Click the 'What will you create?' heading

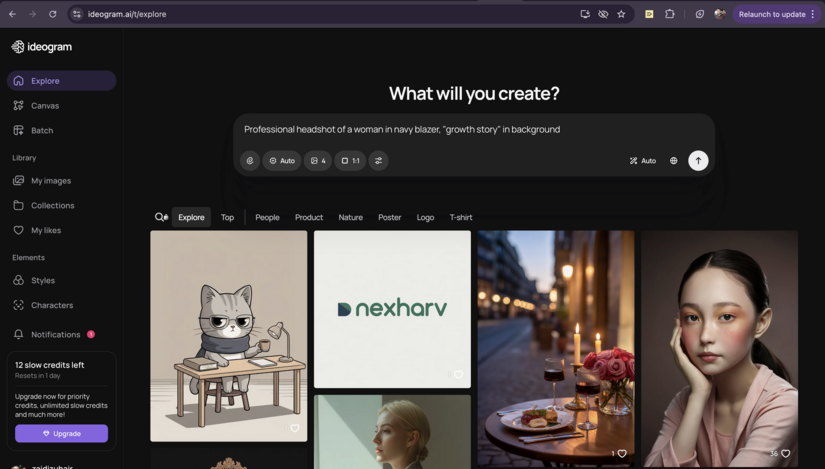click(x=474, y=94)
